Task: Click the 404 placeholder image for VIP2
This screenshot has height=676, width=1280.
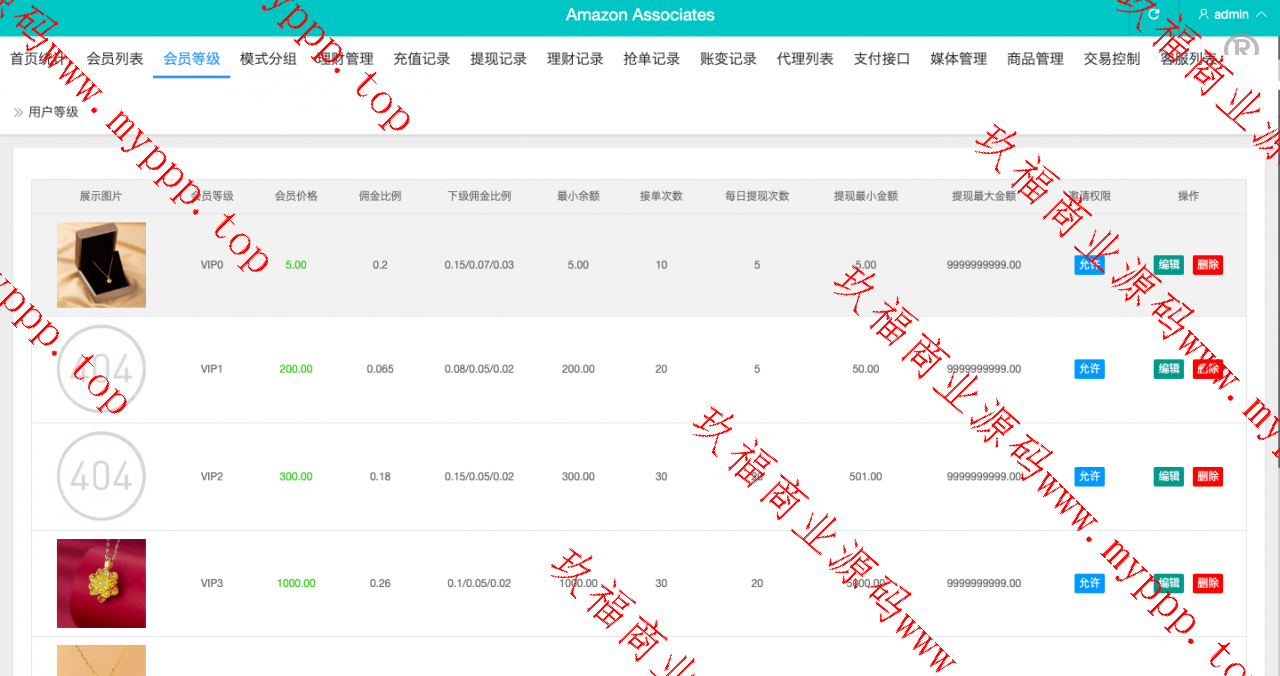Action: 101,476
